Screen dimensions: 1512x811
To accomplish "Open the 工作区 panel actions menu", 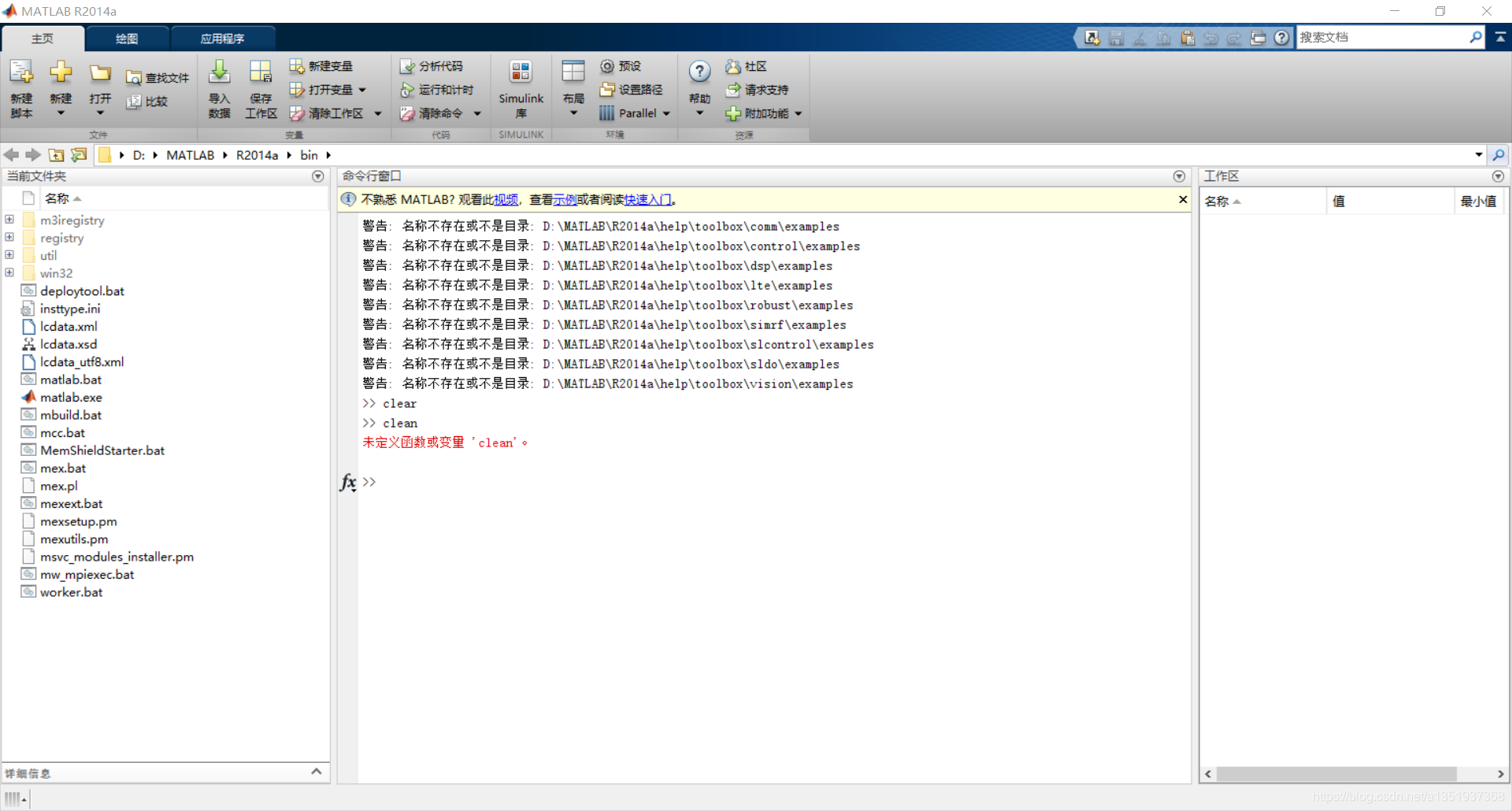I will tap(1498, 176).
